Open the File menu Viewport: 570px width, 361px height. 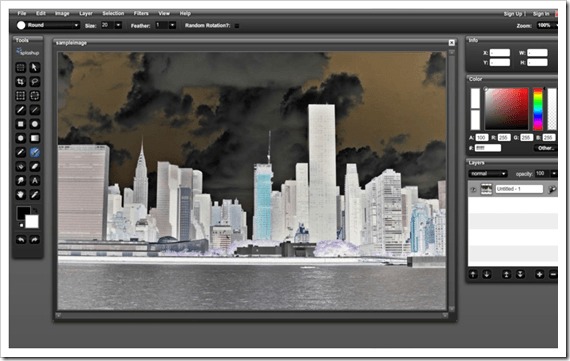click(x=22, y=13)
